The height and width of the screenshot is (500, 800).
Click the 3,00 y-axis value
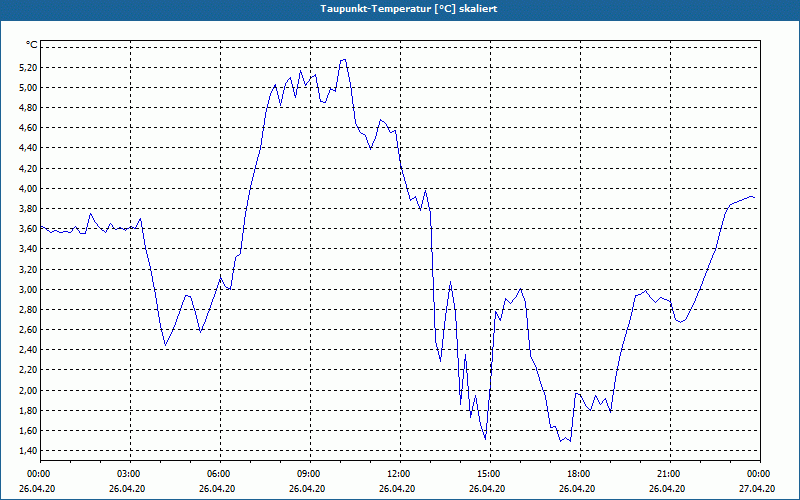[28, 290]
